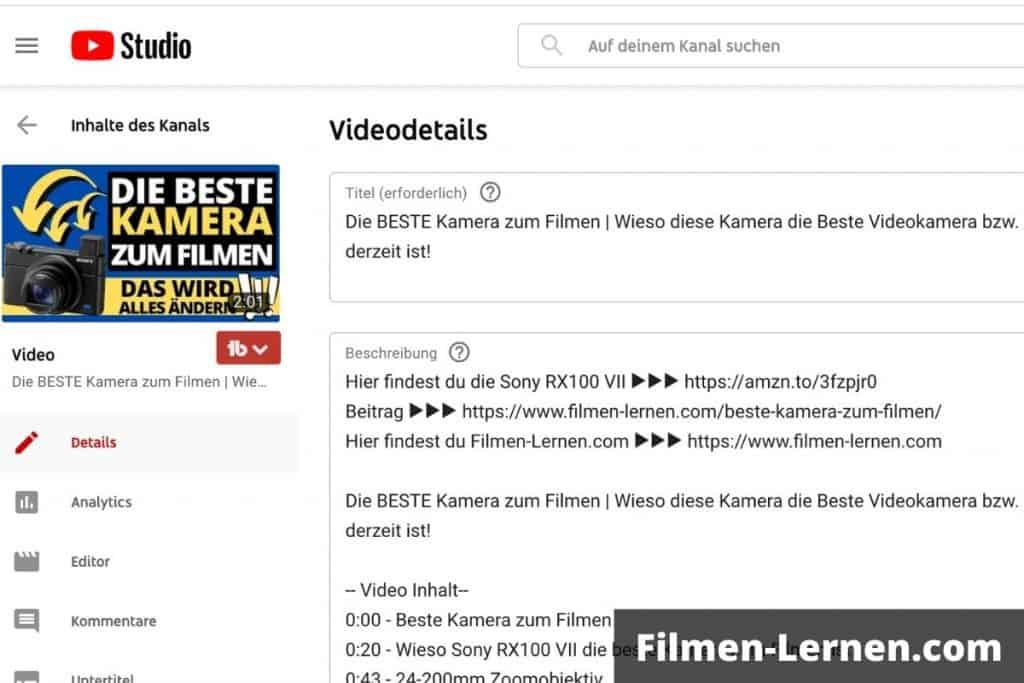Click the beste-kamera-zum-filmen URL text

702,411
